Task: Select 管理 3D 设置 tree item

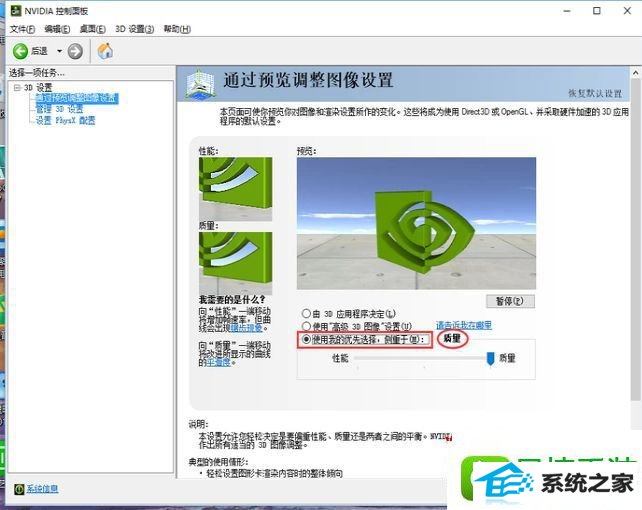Action: tap(59, 109)
